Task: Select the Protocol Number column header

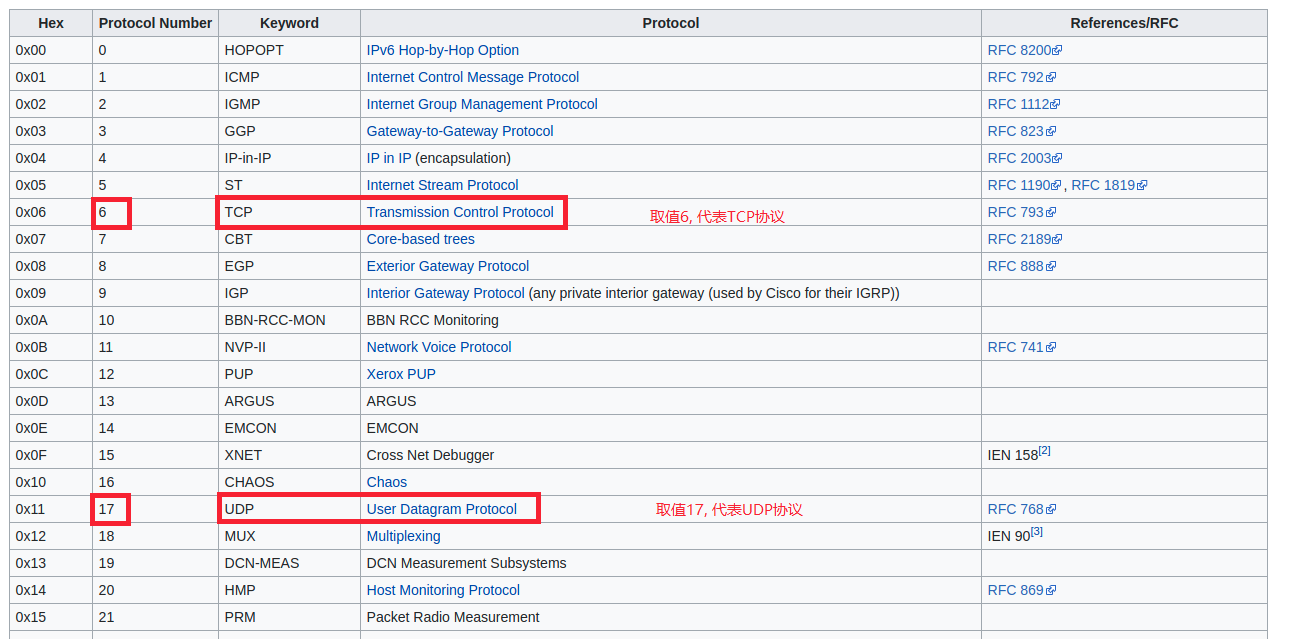Action: [x=155, y=23]
